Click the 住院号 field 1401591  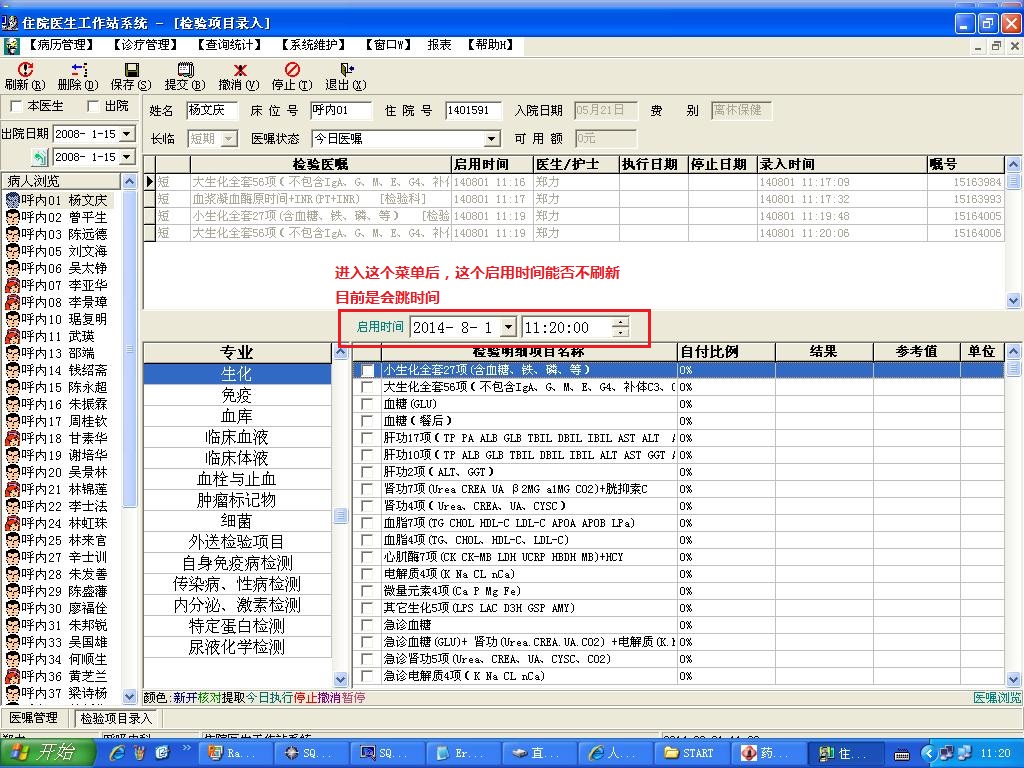click(x=473, y=110)
